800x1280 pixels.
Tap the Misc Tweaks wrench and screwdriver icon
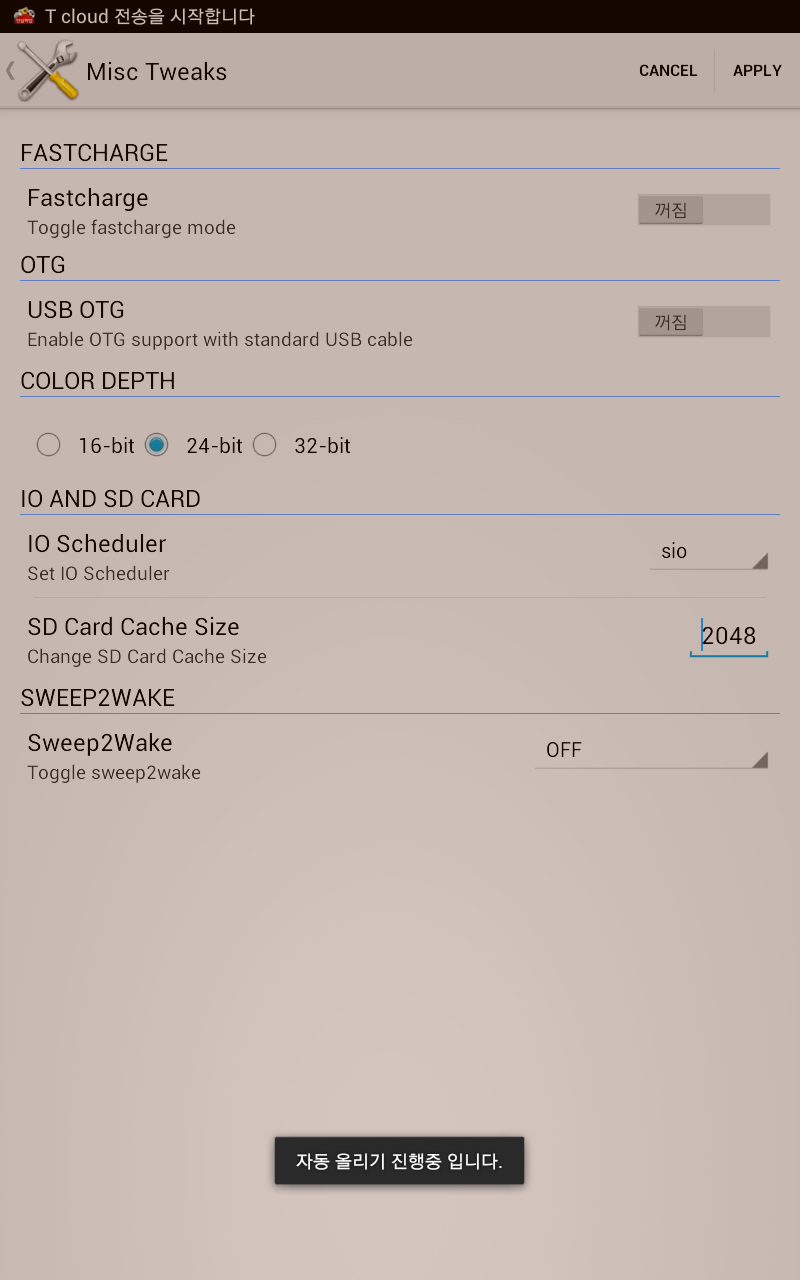click(48, 71)
